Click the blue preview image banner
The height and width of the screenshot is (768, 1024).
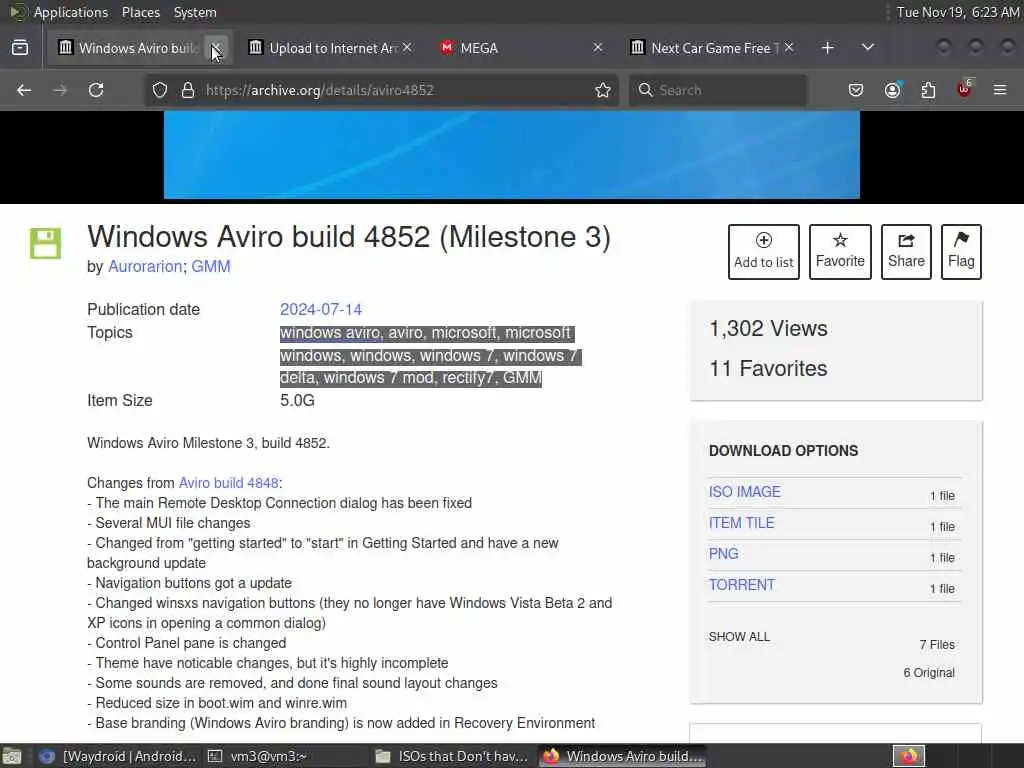(511, 154)
